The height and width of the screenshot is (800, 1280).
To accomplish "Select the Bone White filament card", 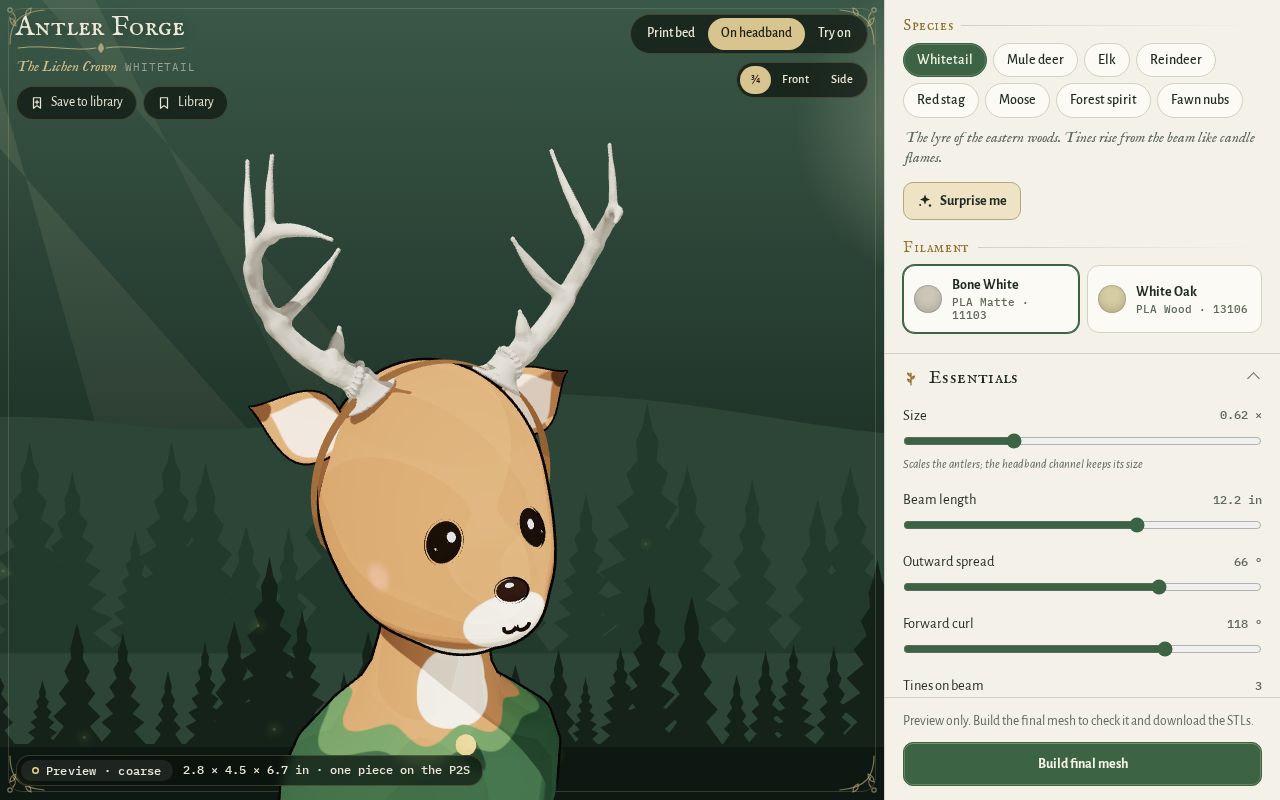I will (991, 299).
